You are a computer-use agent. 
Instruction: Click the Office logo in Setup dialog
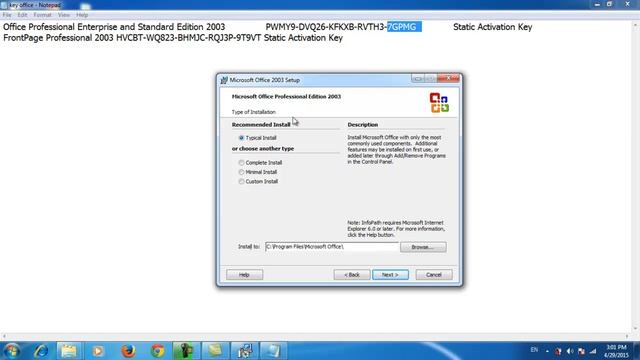439,102
